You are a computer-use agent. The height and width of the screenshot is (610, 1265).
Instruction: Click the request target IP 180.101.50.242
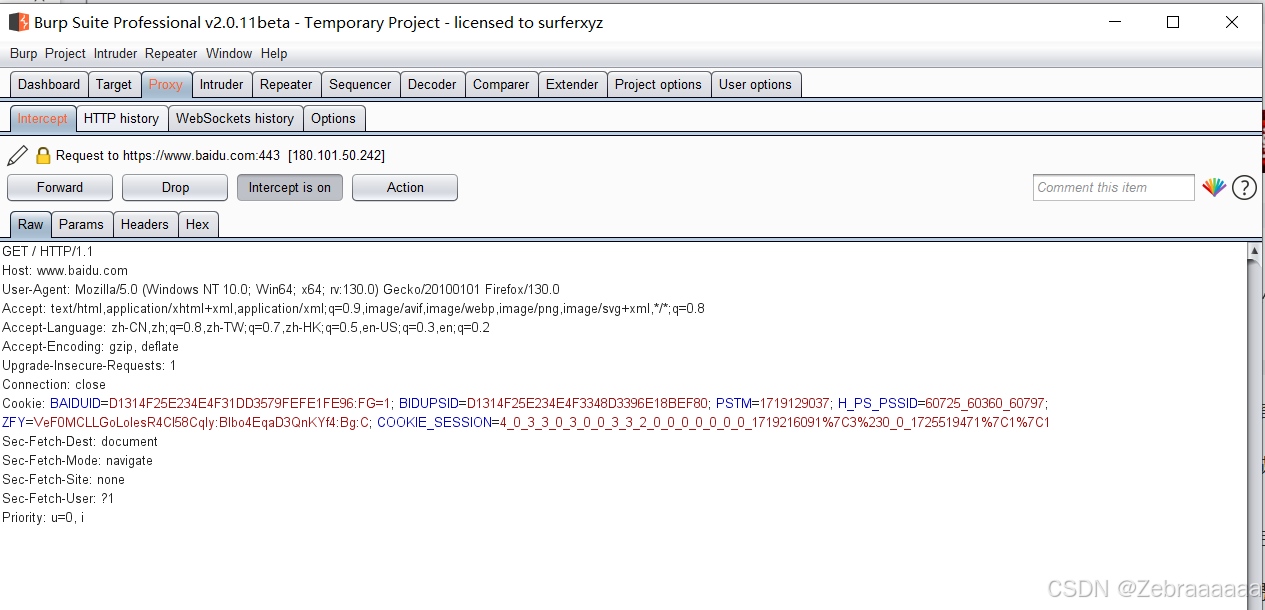336,155
